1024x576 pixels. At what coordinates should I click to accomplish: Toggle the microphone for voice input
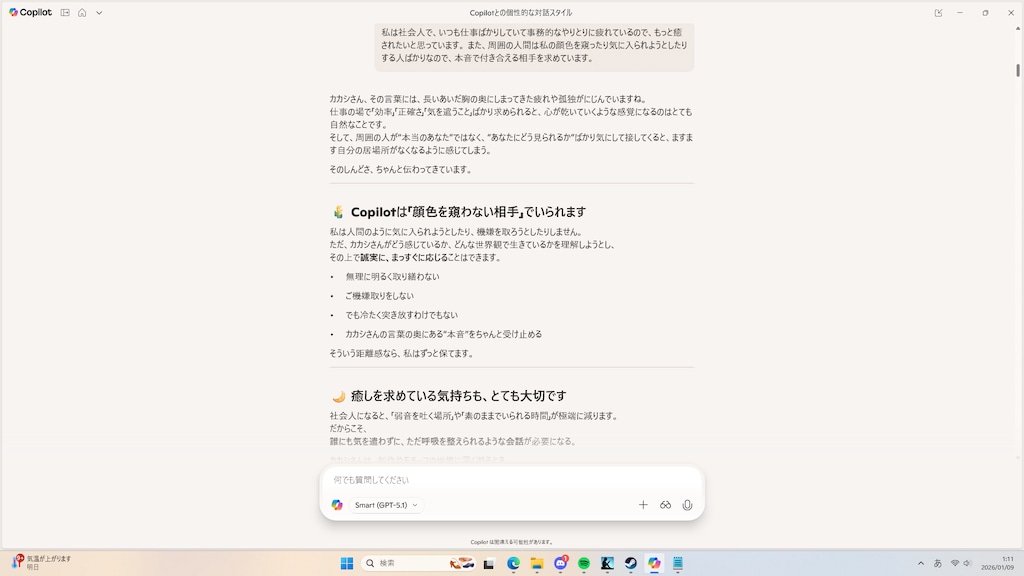pyautogui.click(x=687, y=505)
